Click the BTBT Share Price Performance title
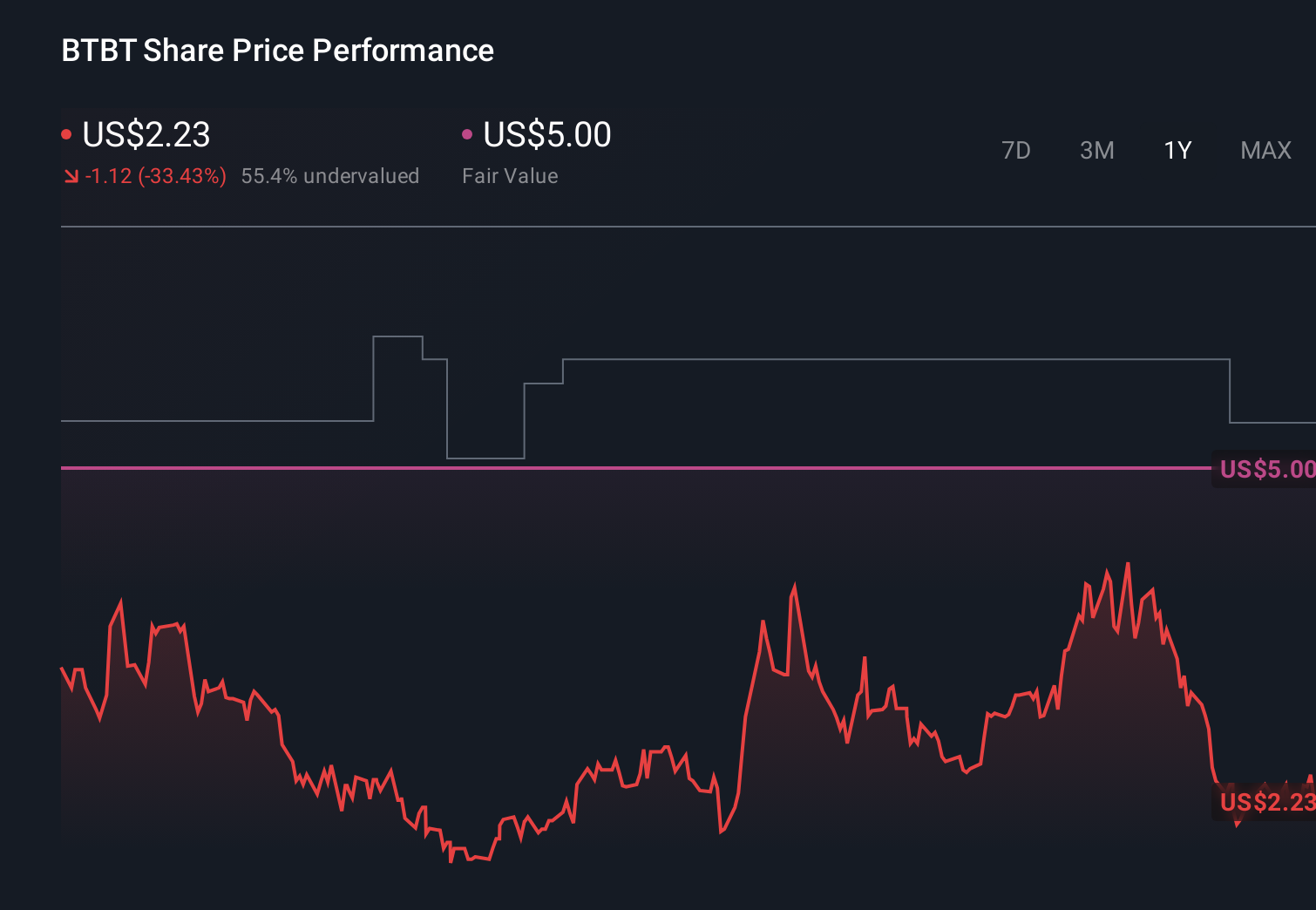 [x=277, y=51]
